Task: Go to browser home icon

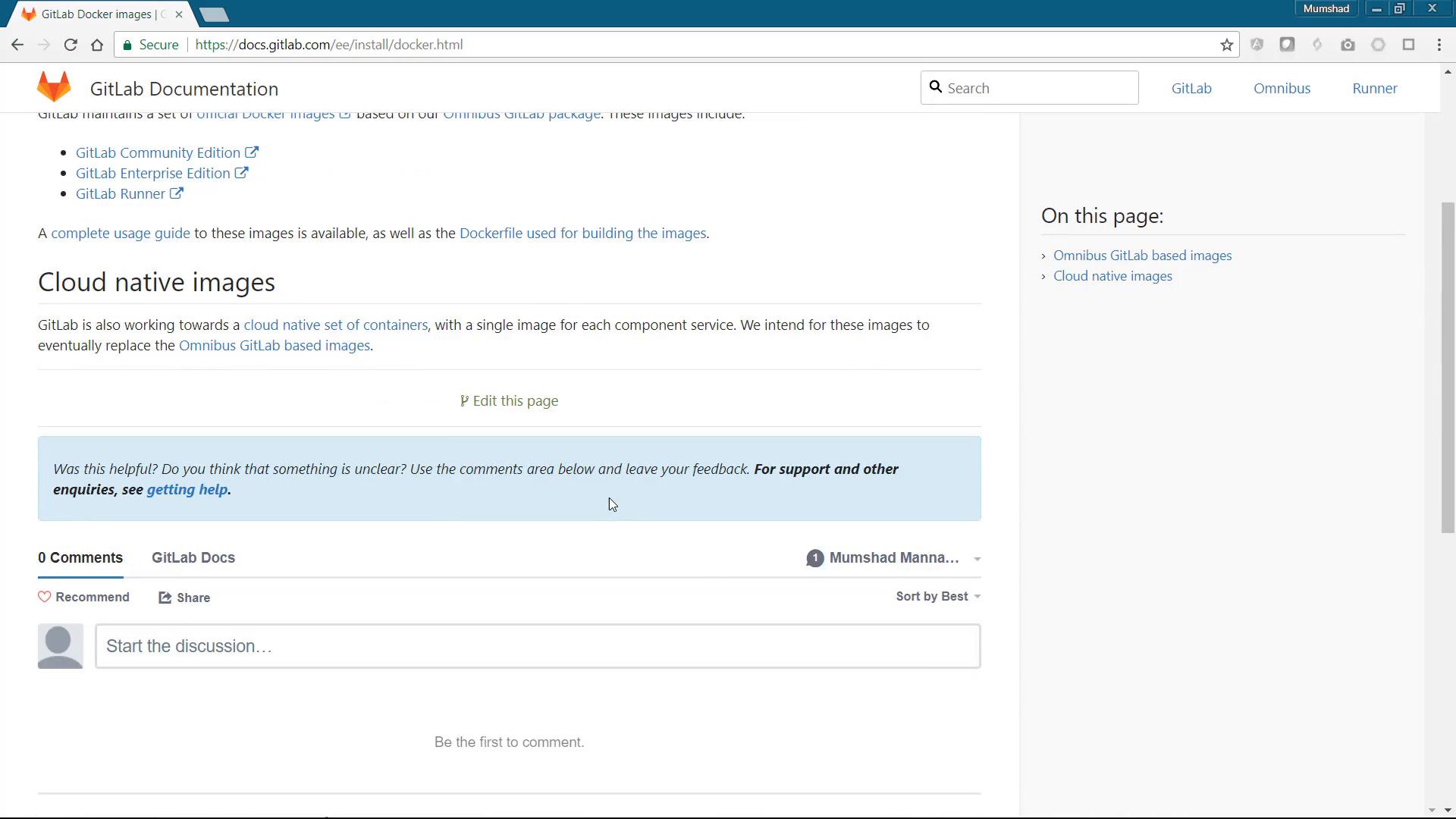Action: pyautogui.click(x=97, y=45)
